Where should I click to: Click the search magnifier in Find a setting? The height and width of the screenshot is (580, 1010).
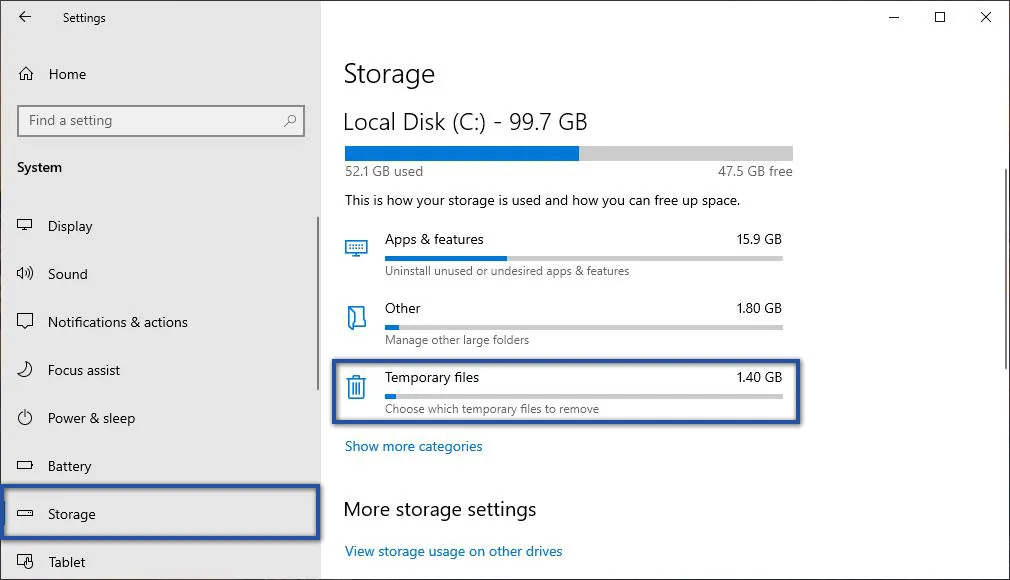pos(290,120)
